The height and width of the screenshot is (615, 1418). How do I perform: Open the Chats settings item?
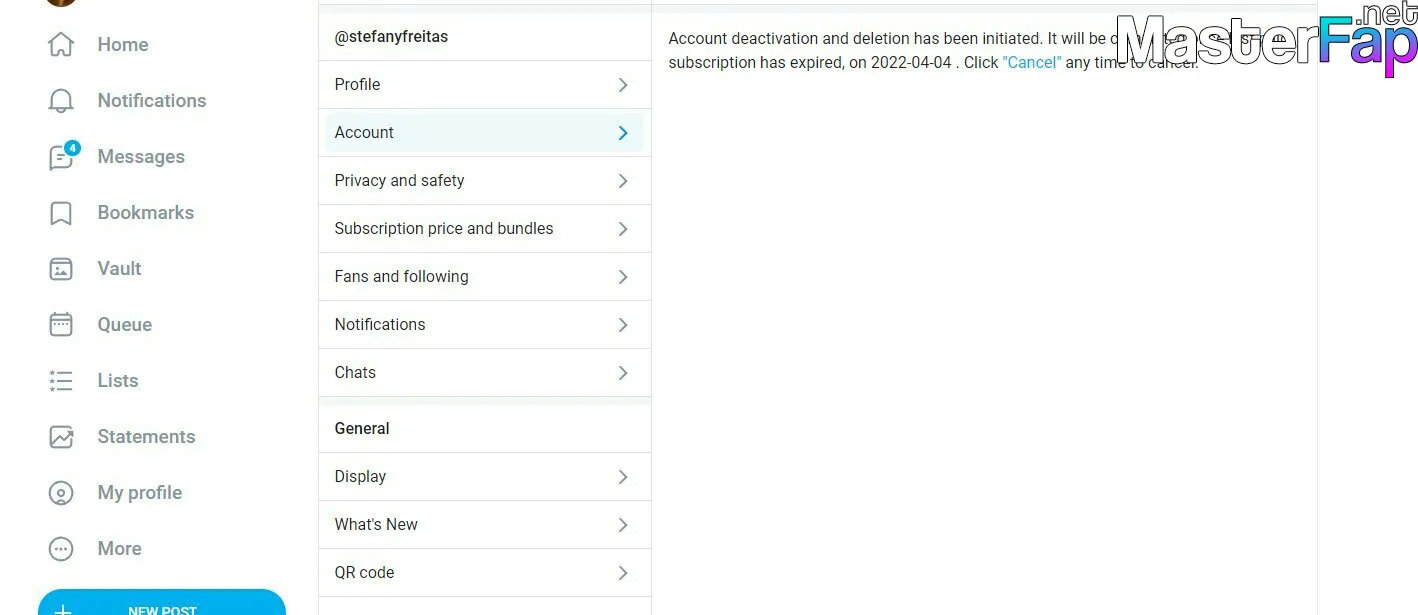click(485, 373)
